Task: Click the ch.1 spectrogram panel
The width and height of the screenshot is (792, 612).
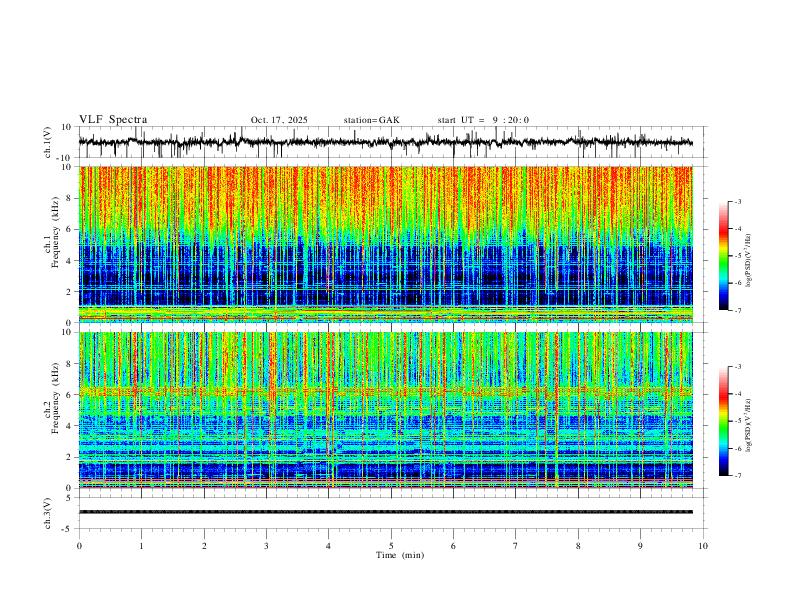Action: click(385, 244)
